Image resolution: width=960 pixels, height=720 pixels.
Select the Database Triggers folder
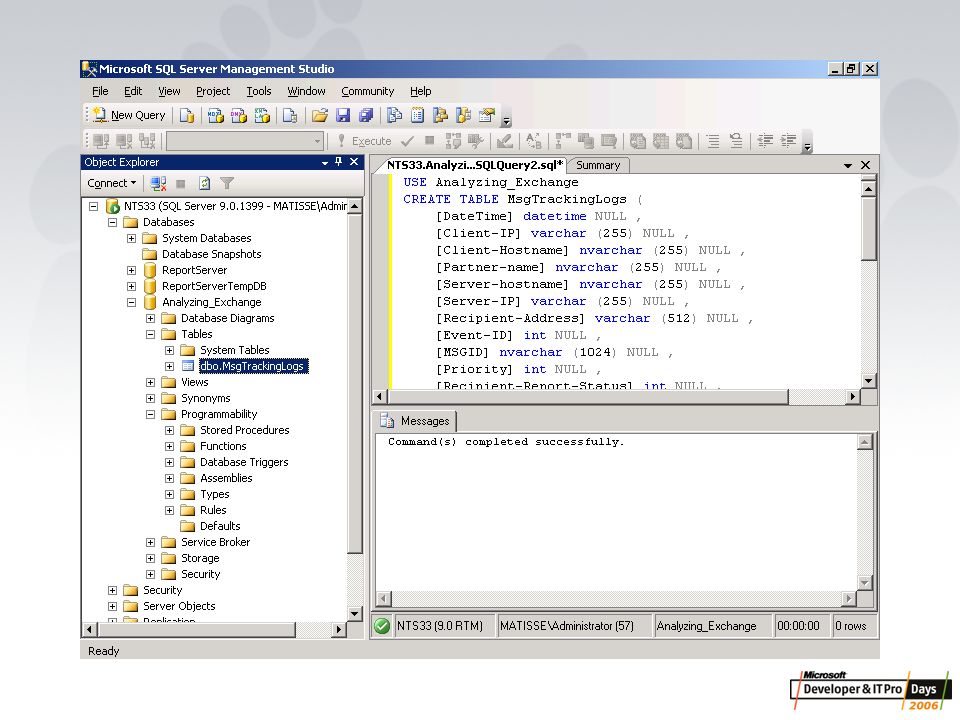point(244,462)
